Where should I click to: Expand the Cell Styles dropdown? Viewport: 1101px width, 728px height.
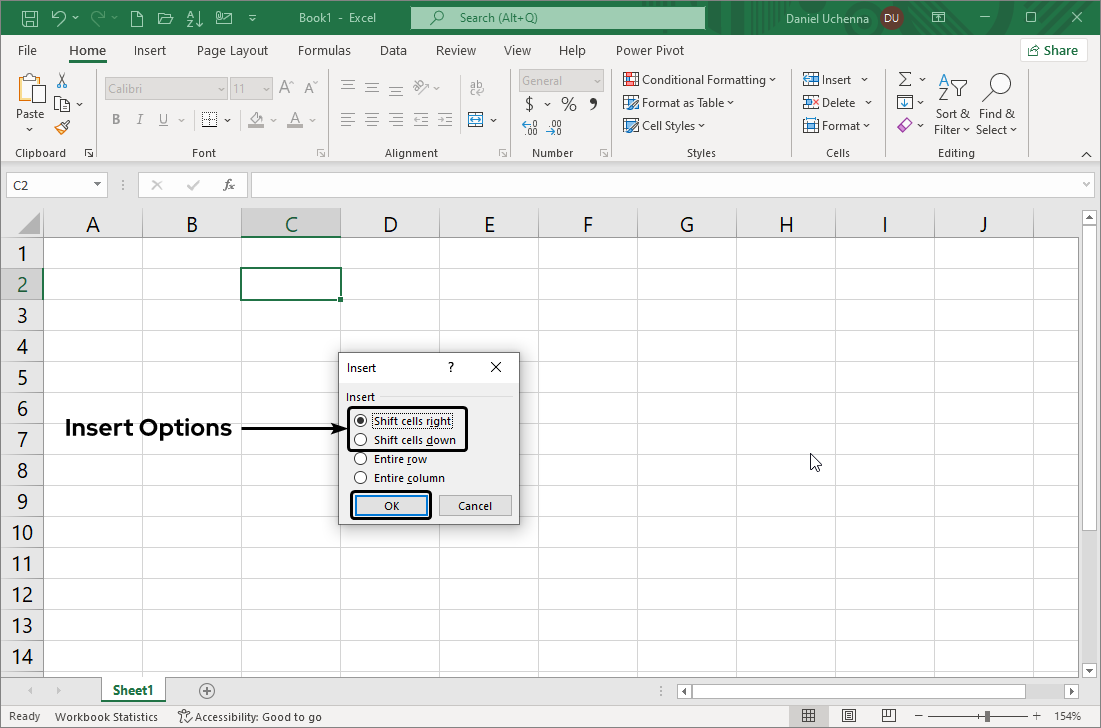click(x=665, y=126)
